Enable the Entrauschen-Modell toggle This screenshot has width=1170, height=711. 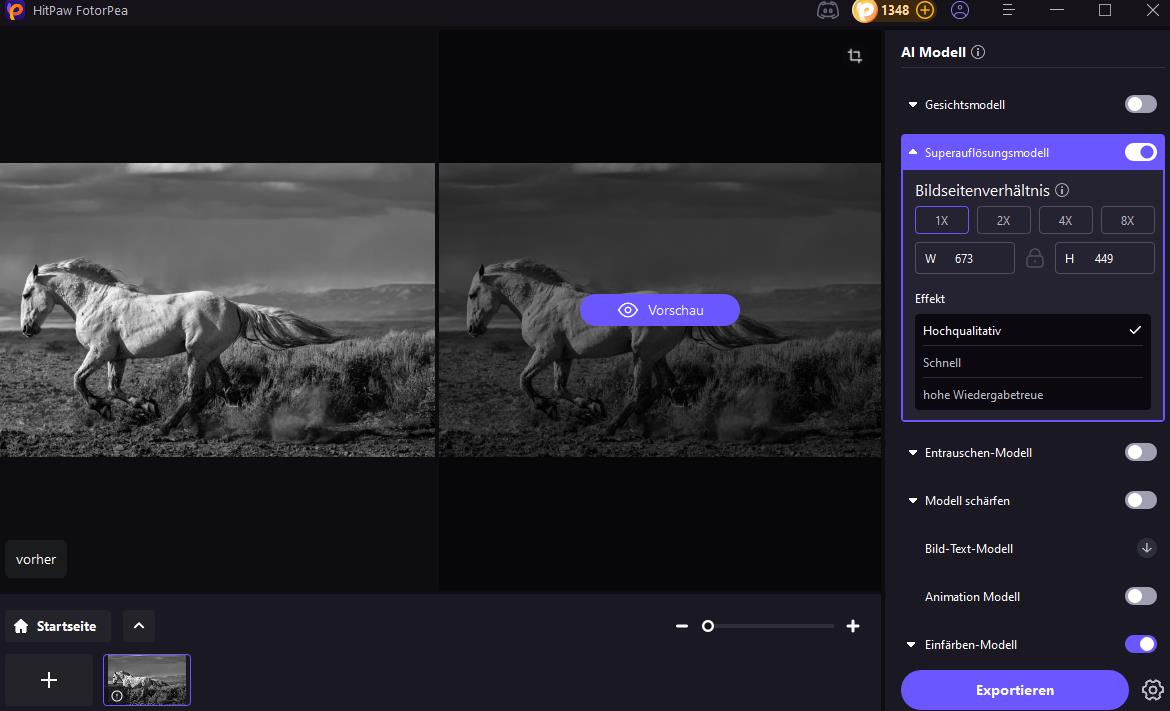(x=1140, y=452)
